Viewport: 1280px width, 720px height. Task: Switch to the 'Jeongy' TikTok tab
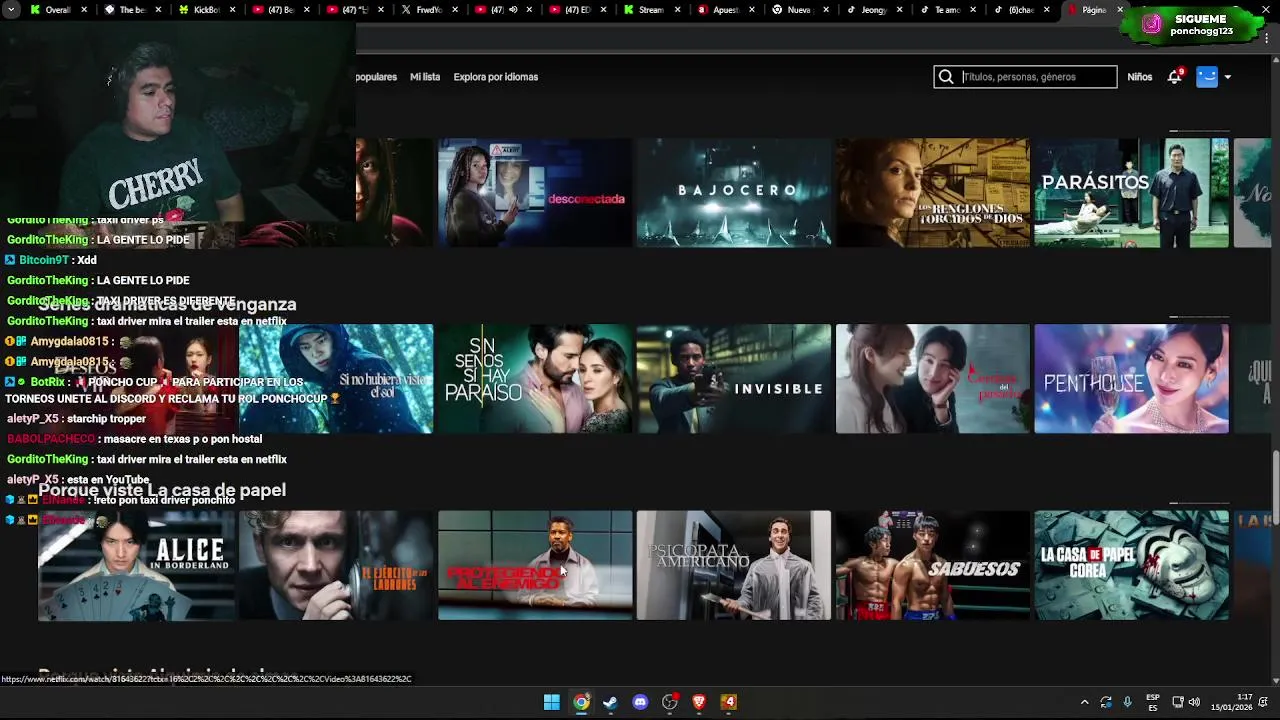click(872, 10)
